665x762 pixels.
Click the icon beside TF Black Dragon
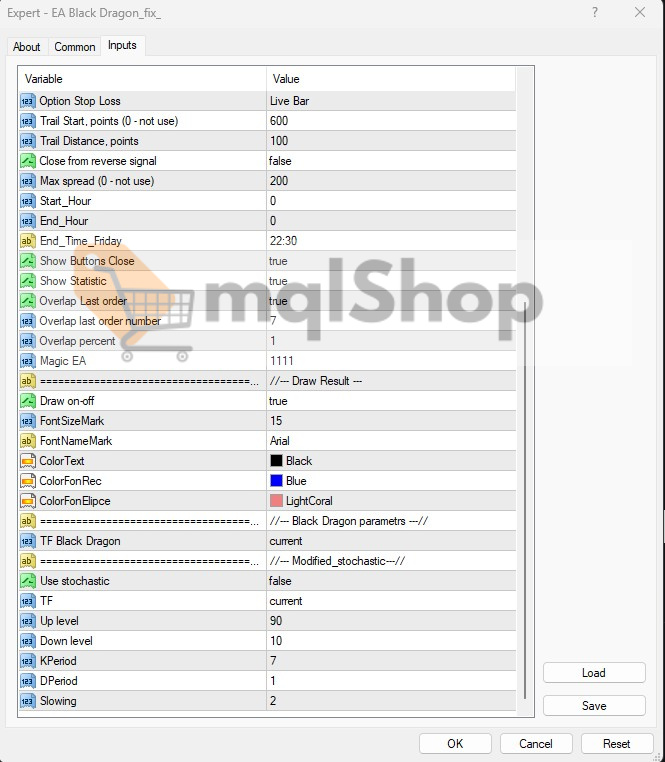(28, 541)
